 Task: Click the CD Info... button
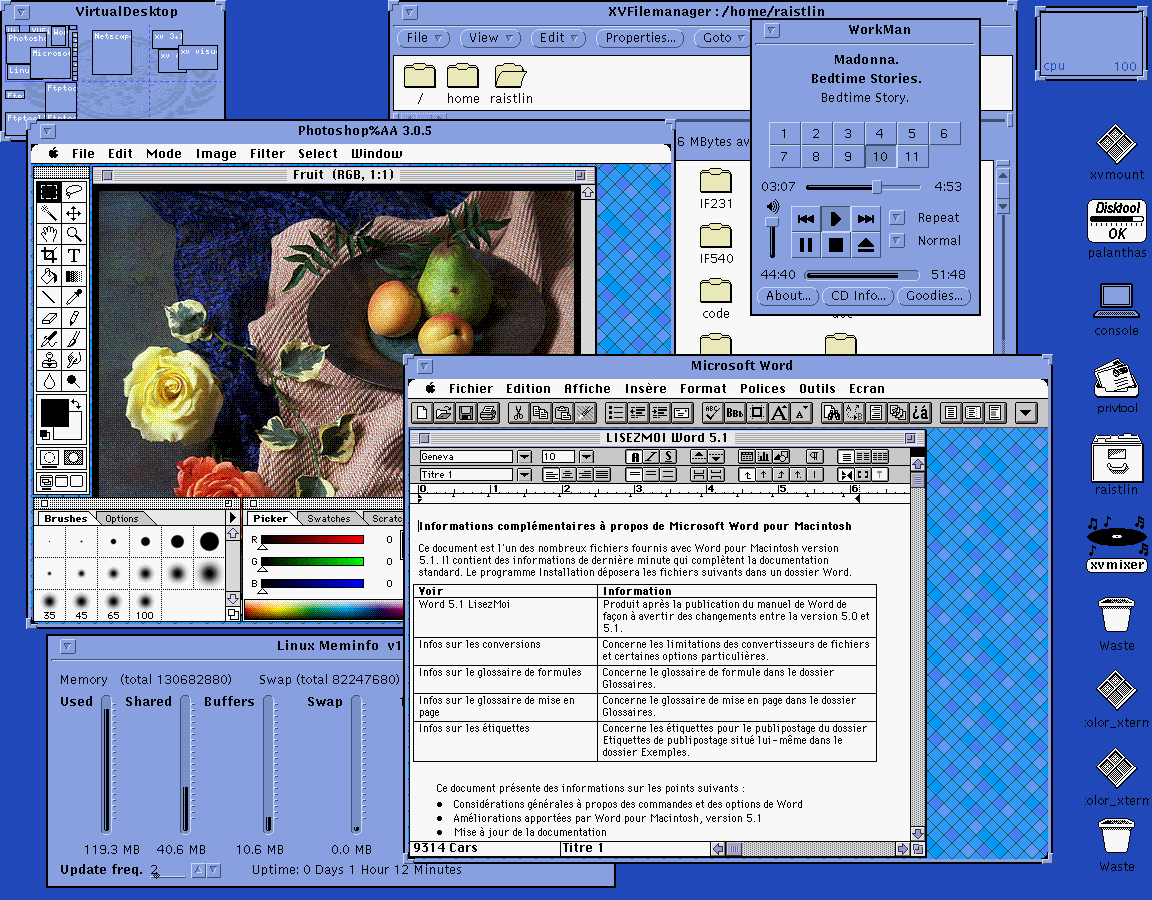pos(857,296)
